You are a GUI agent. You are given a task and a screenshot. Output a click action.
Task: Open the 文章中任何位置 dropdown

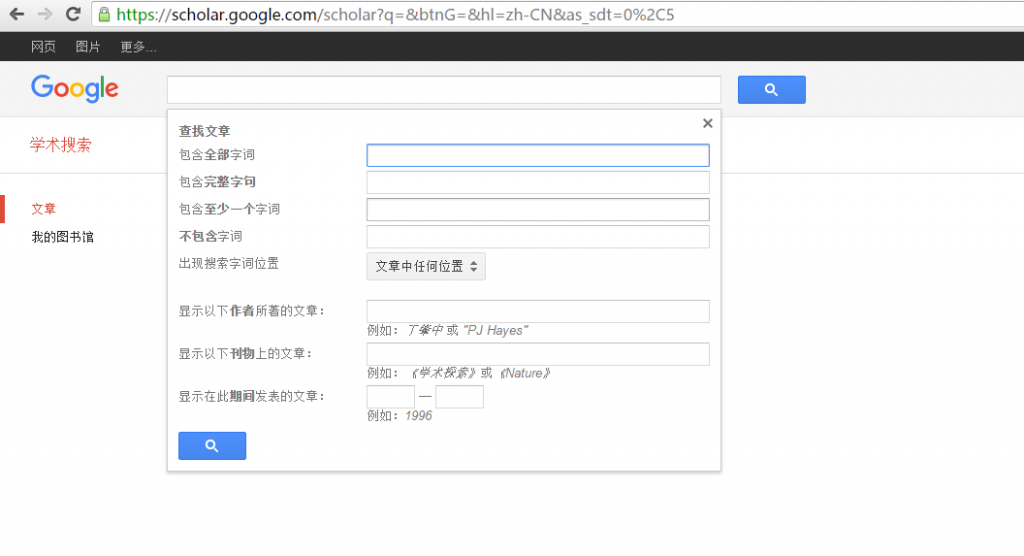[426, 266]
